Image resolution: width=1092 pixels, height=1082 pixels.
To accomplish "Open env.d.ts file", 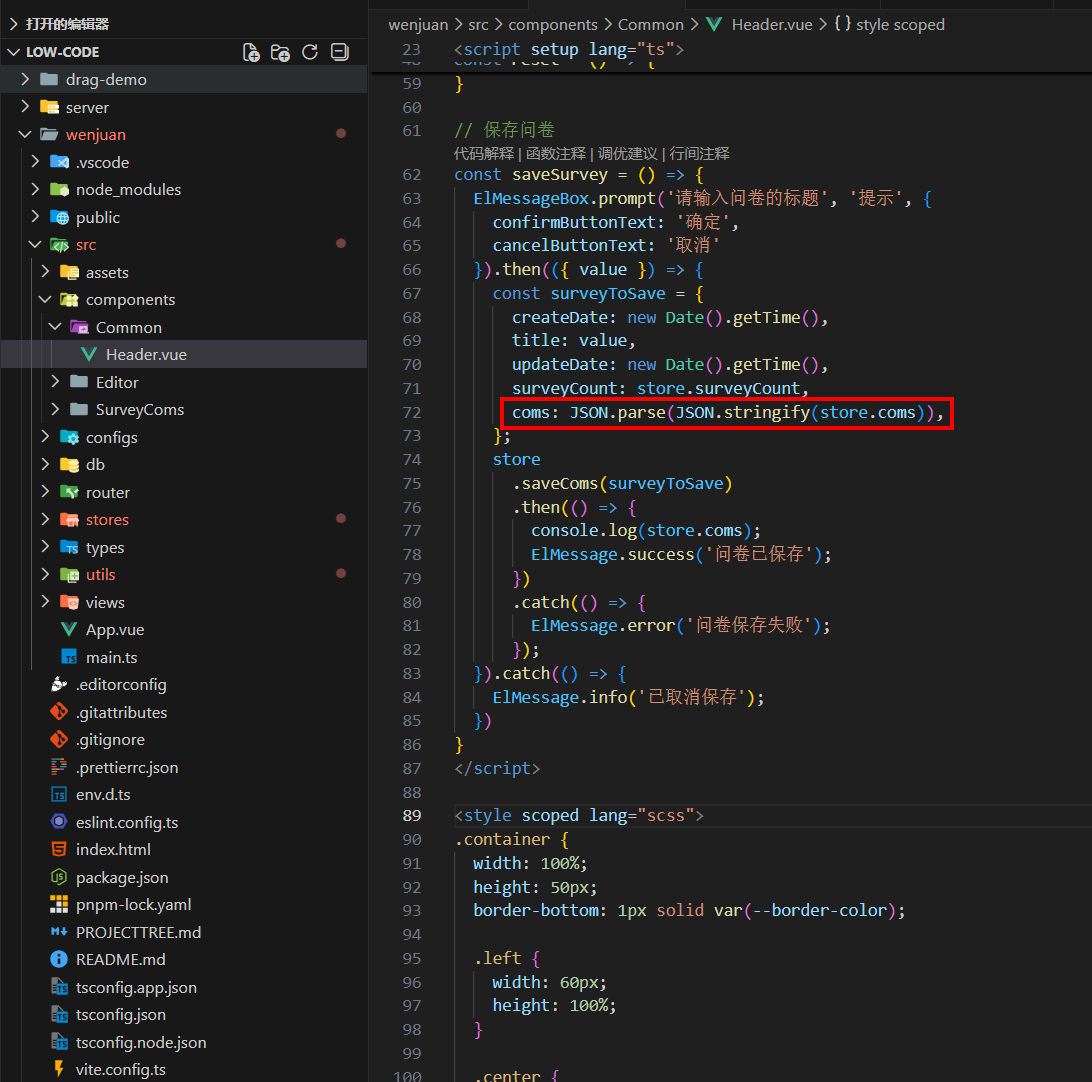I will [103, 794].
